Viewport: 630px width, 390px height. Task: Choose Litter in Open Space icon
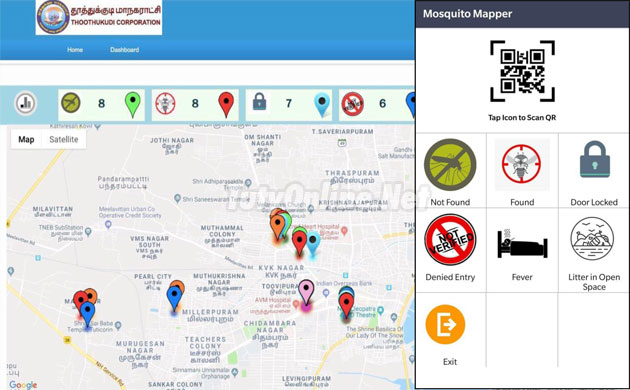(592, 239)
